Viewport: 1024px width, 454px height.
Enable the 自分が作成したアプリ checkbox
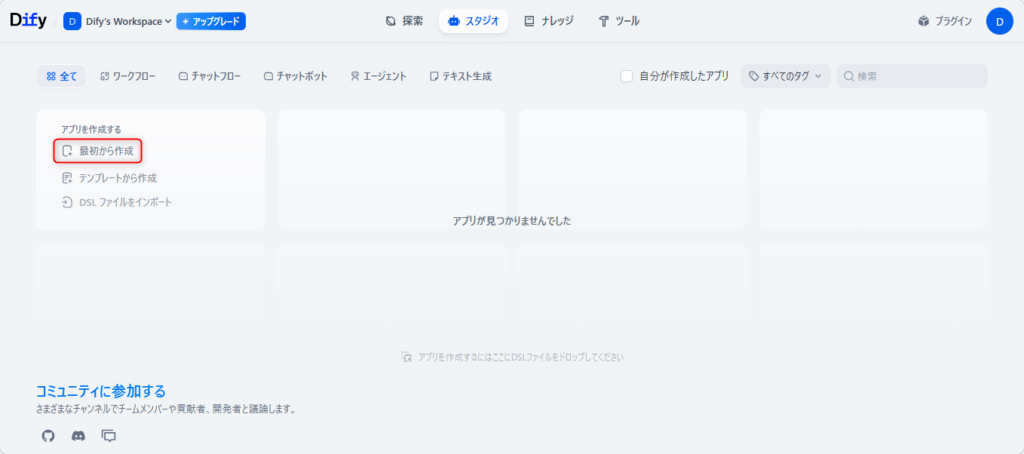[626, 76]
